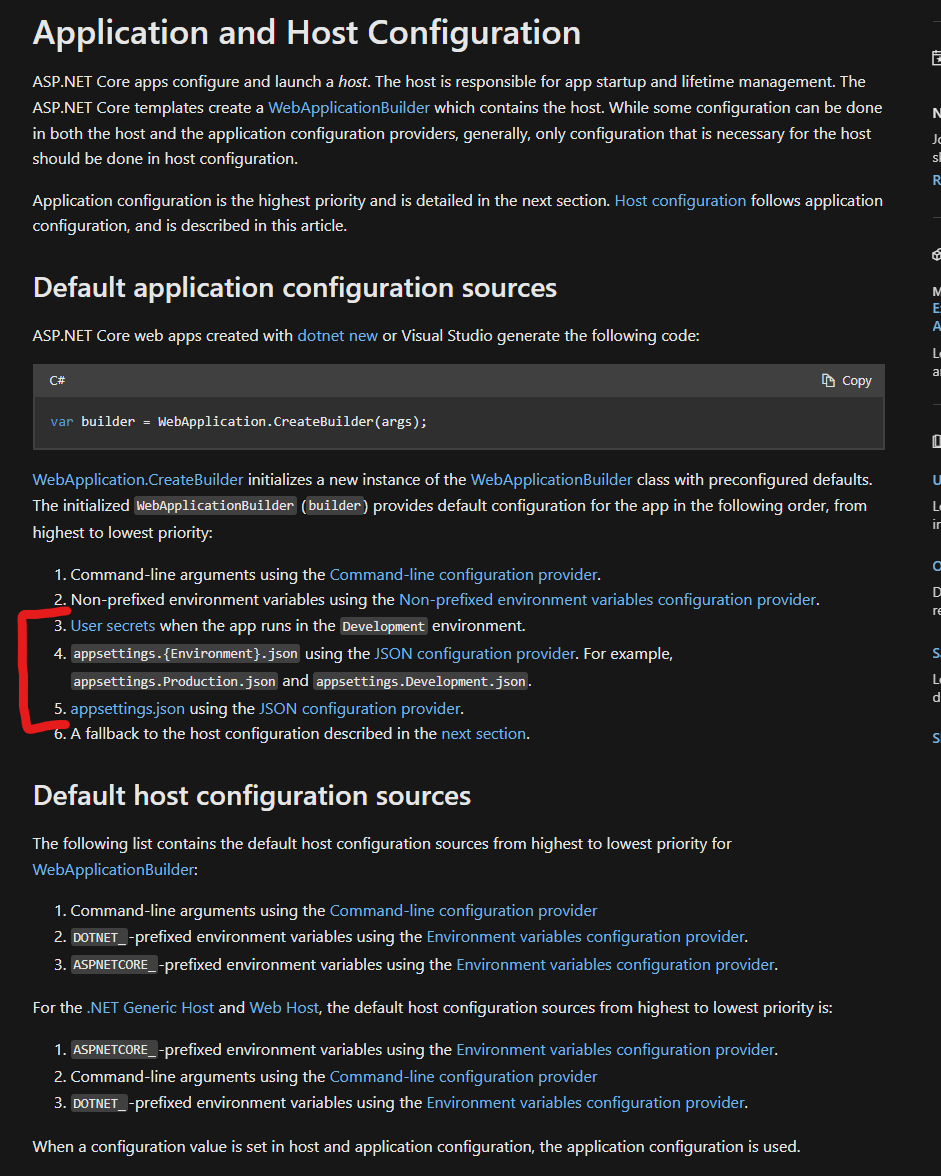Open the .NET Generic Host link
Viewport: 941px width, 1176px height.
pos(150,1007)
